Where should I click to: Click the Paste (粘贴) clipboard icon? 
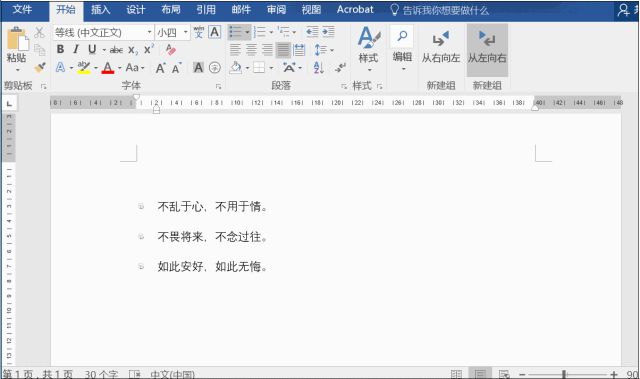coord(18,39)
